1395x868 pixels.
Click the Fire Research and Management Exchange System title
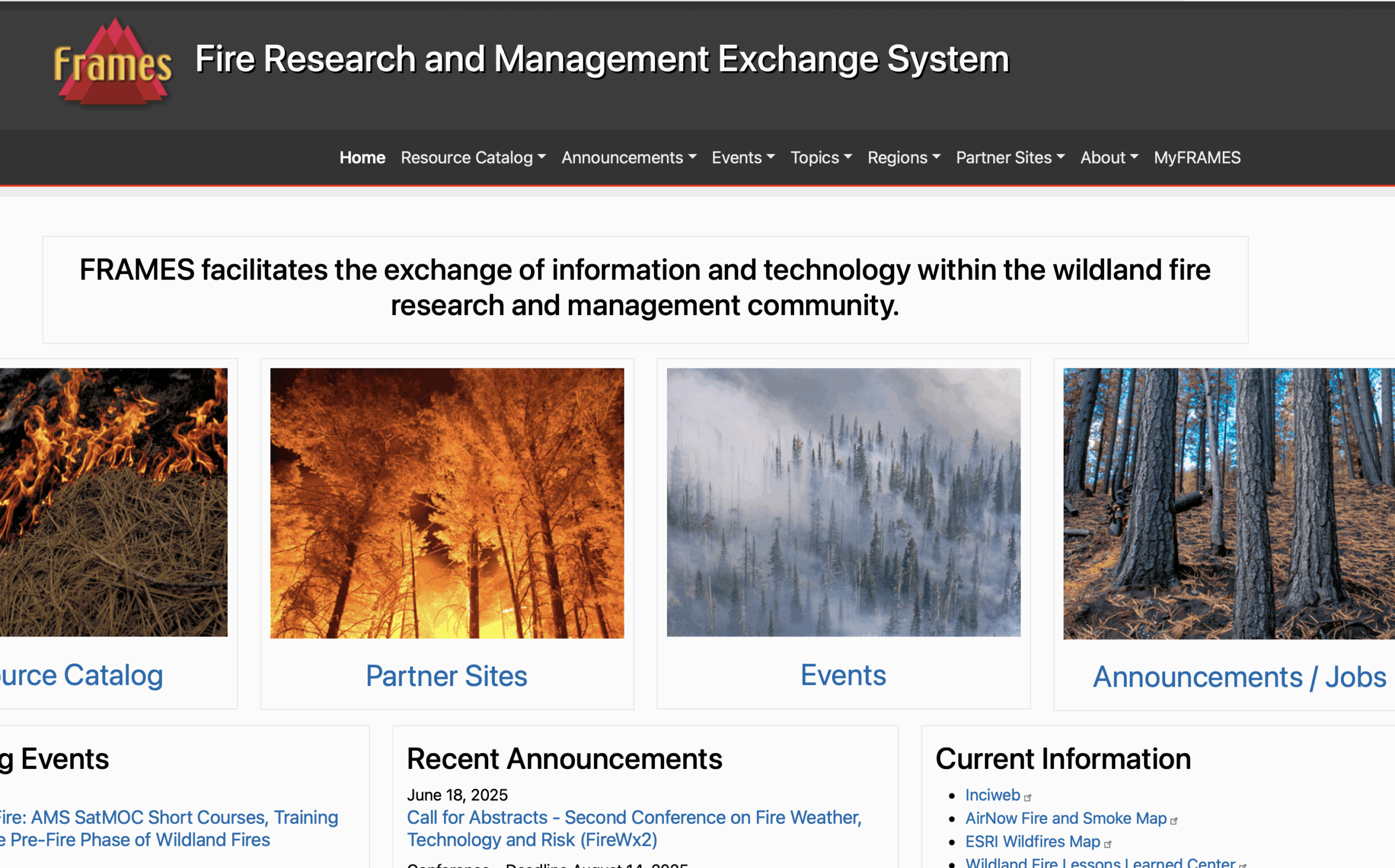[602, 59]
